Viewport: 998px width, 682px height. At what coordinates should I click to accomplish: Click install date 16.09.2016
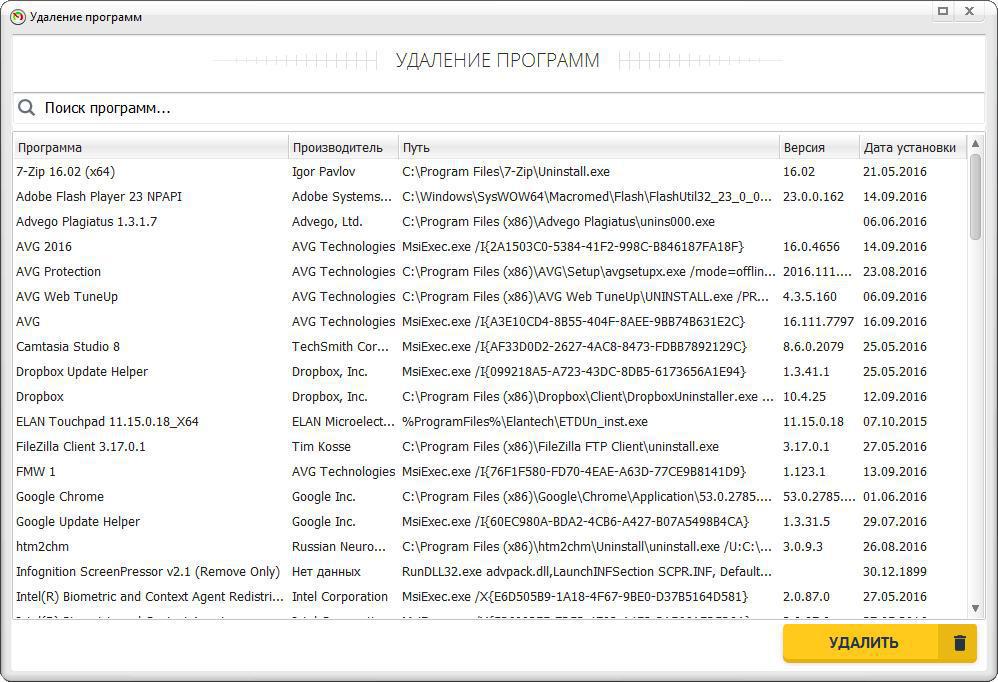coord(894,322)
